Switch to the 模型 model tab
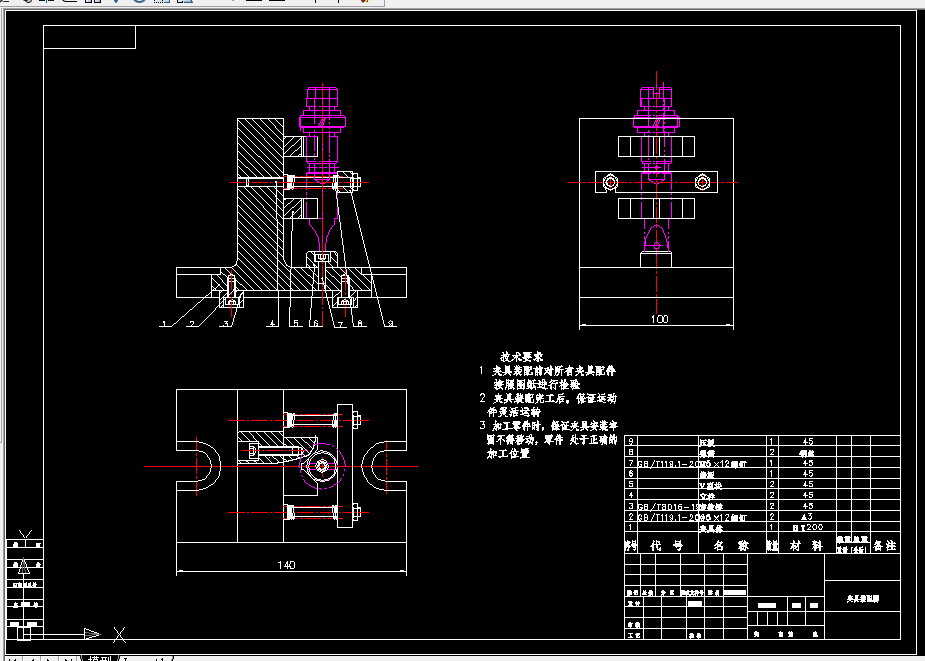925x661 pixels. [98, 658]
